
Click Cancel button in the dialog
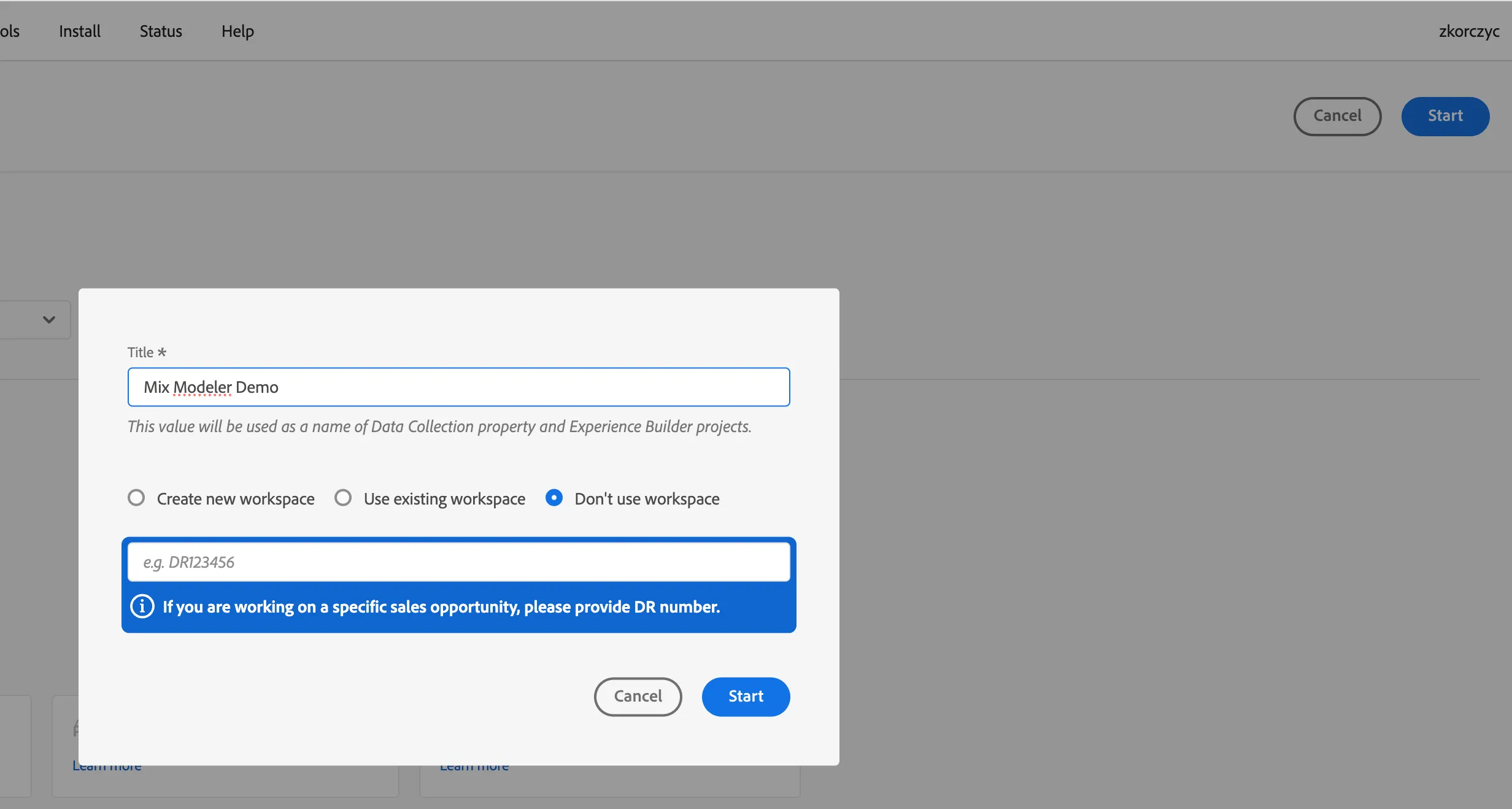pyautogui.click(x=638, y=697)
